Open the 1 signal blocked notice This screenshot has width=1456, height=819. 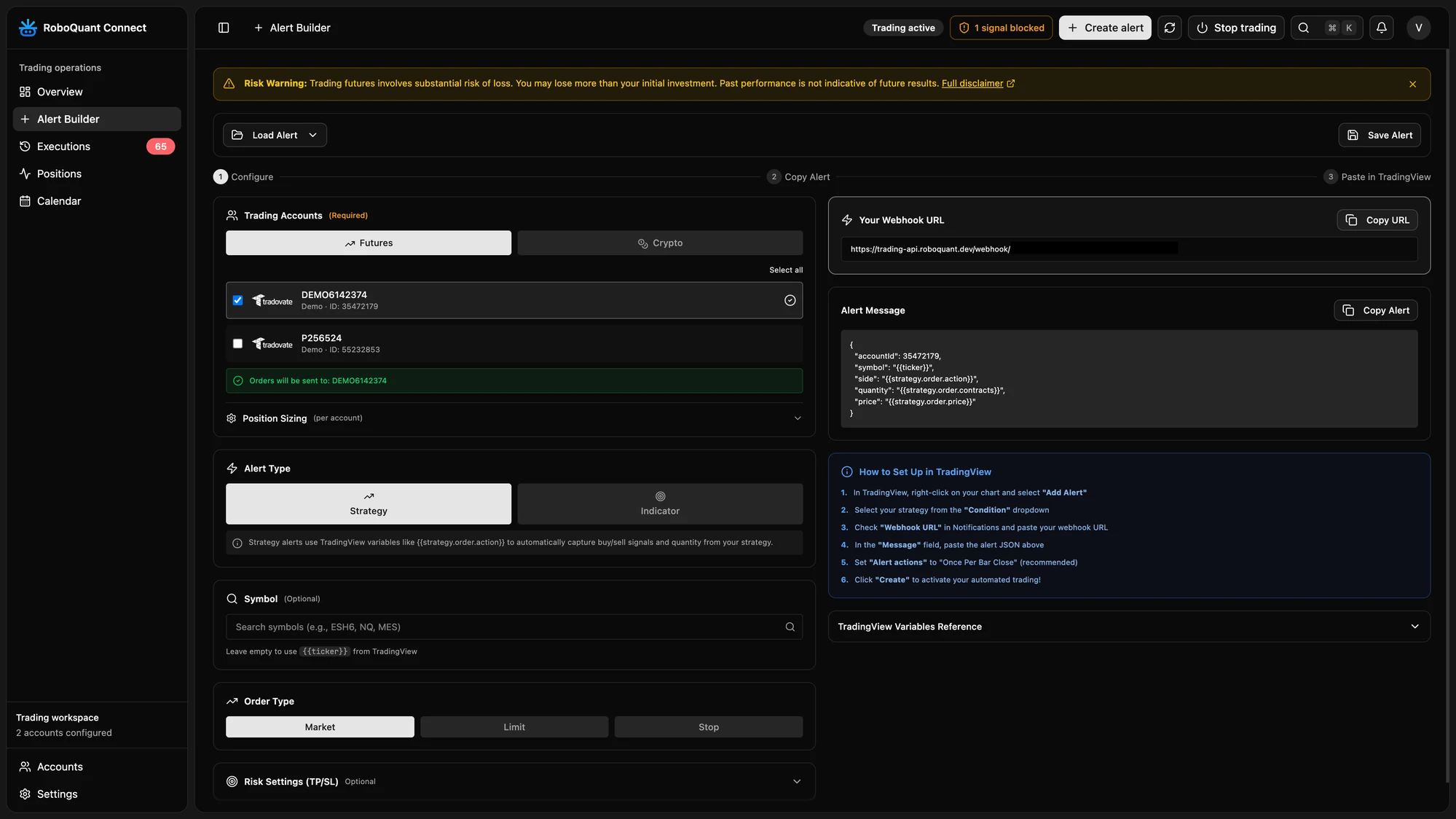(1002, 28)
